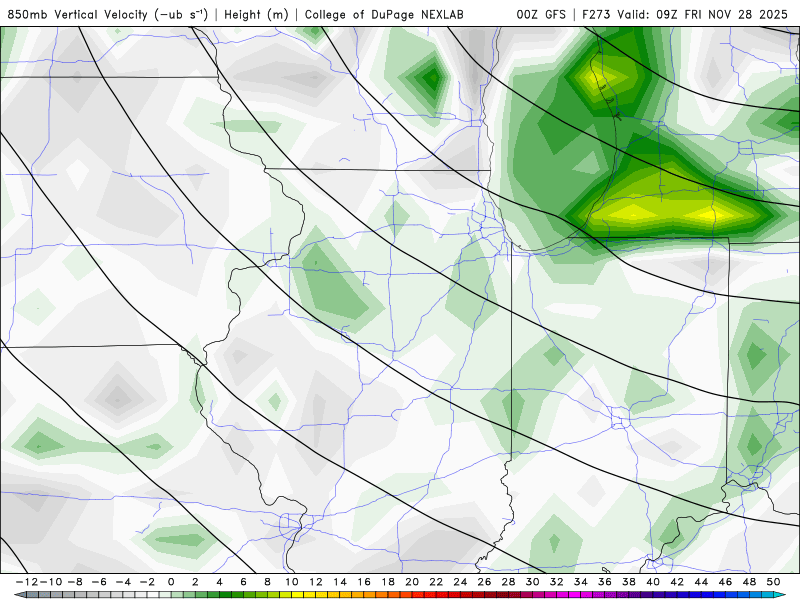This screenshot has width=800, height=600.
Task: Click the '36' color scale label
Action: tap(605, 582)
